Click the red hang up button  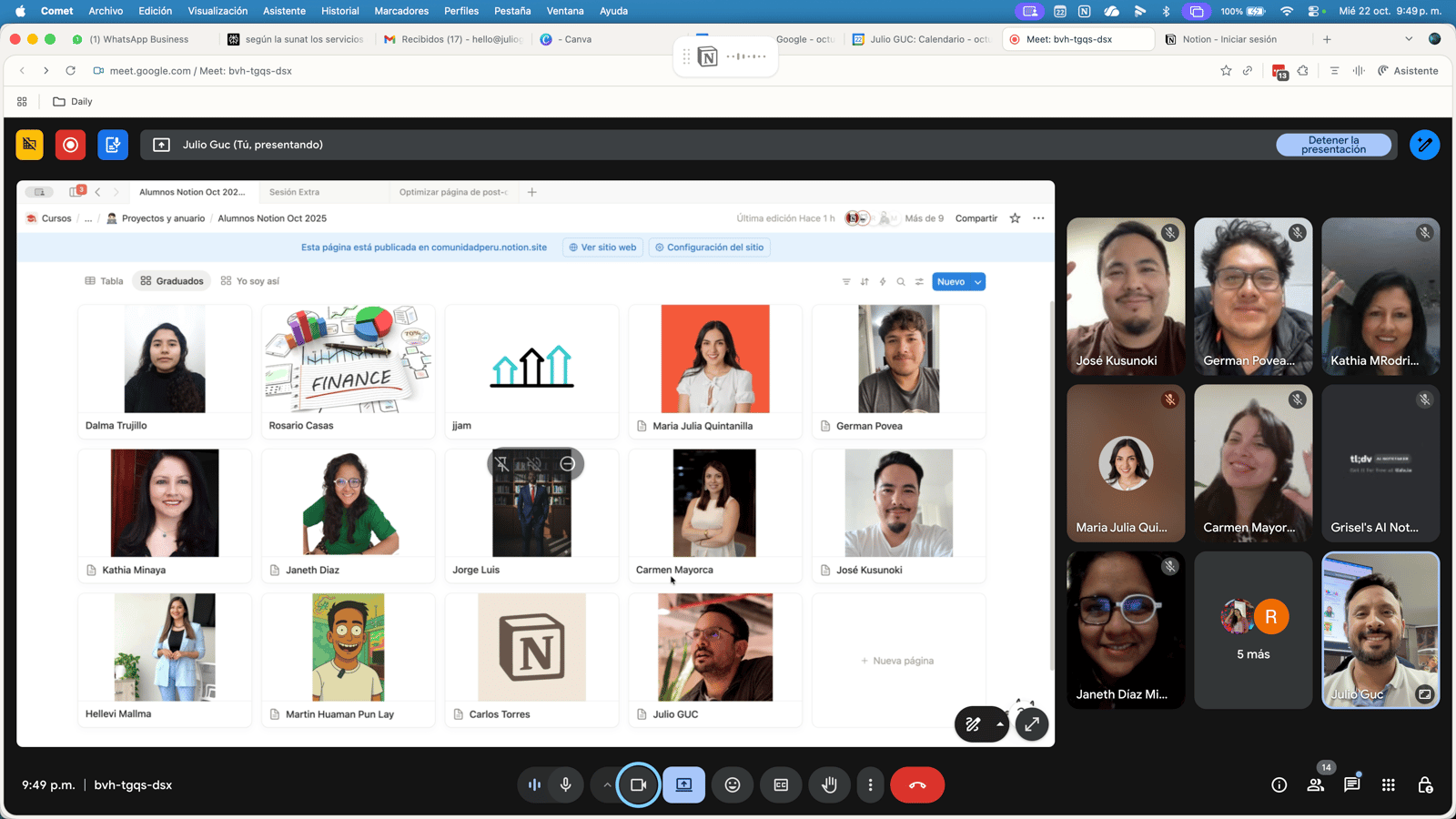pos(917,784)
